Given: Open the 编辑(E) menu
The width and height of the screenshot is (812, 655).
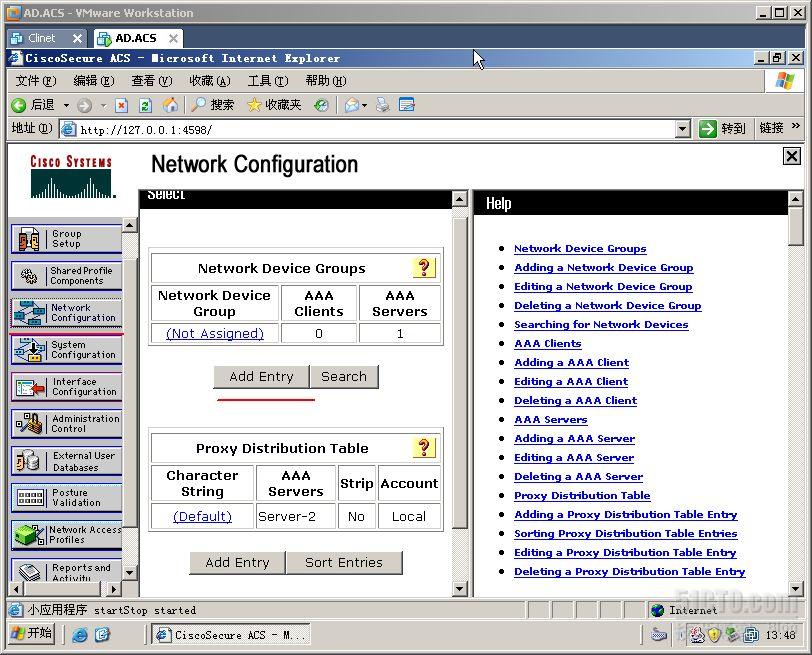Looking at the screenshot, I should point(94,81).
